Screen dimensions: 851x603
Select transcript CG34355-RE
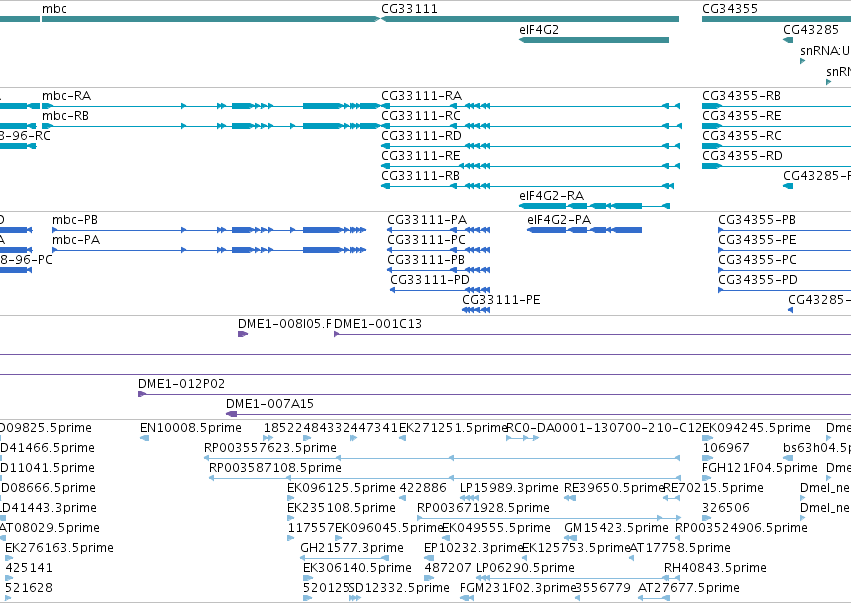point(776,126)
